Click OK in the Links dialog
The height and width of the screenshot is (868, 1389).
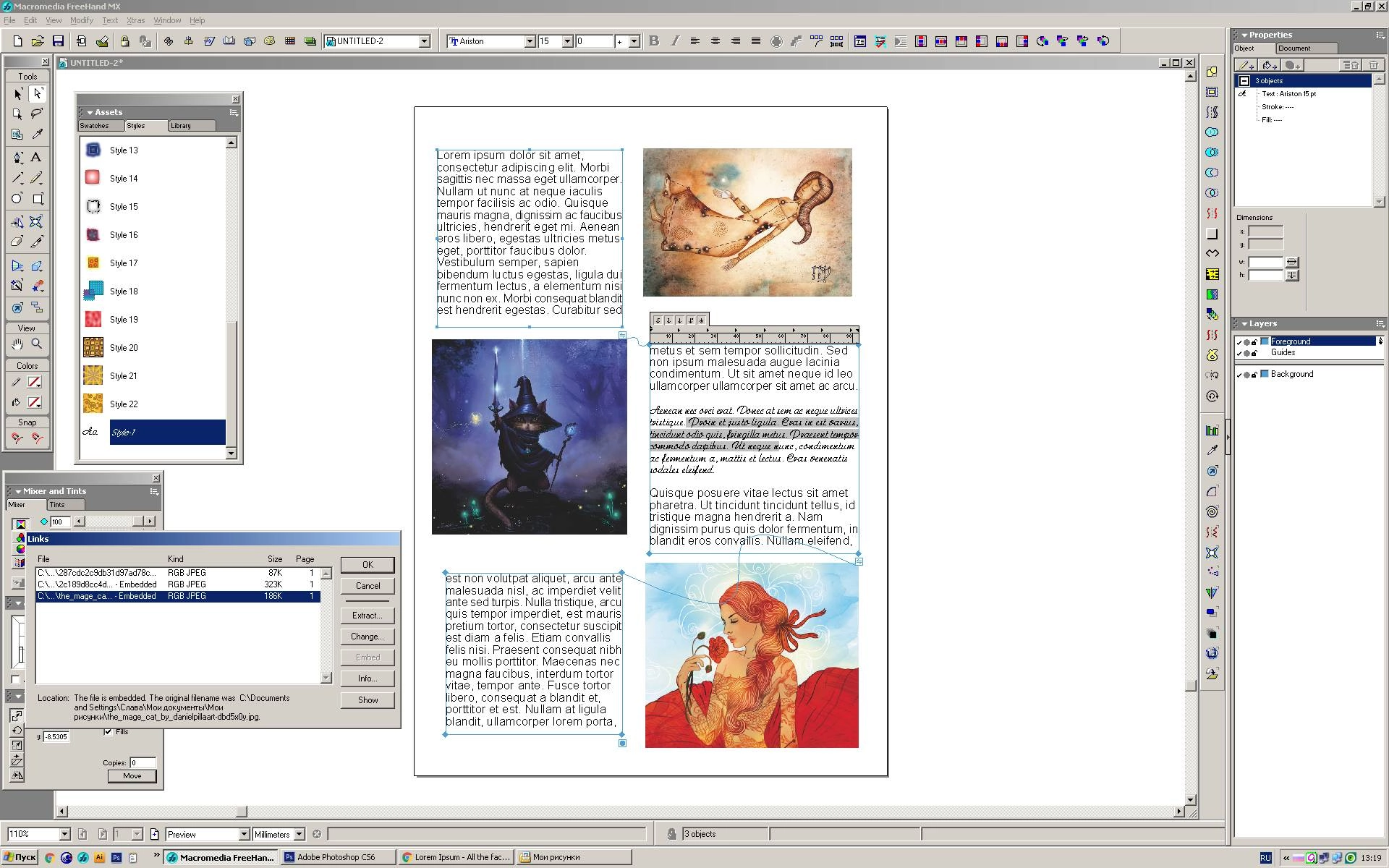pos(368,565)
